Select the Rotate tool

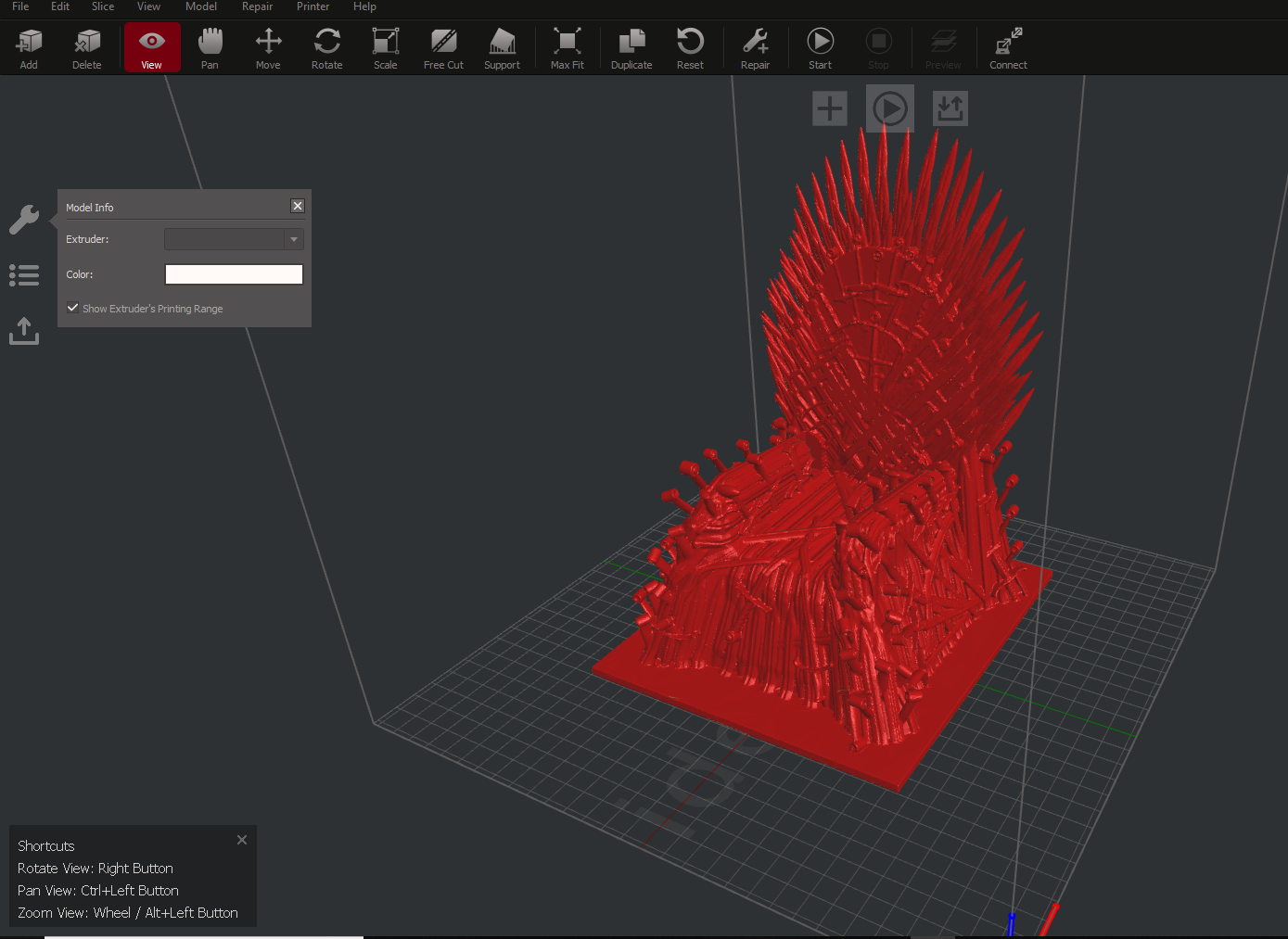326,43
